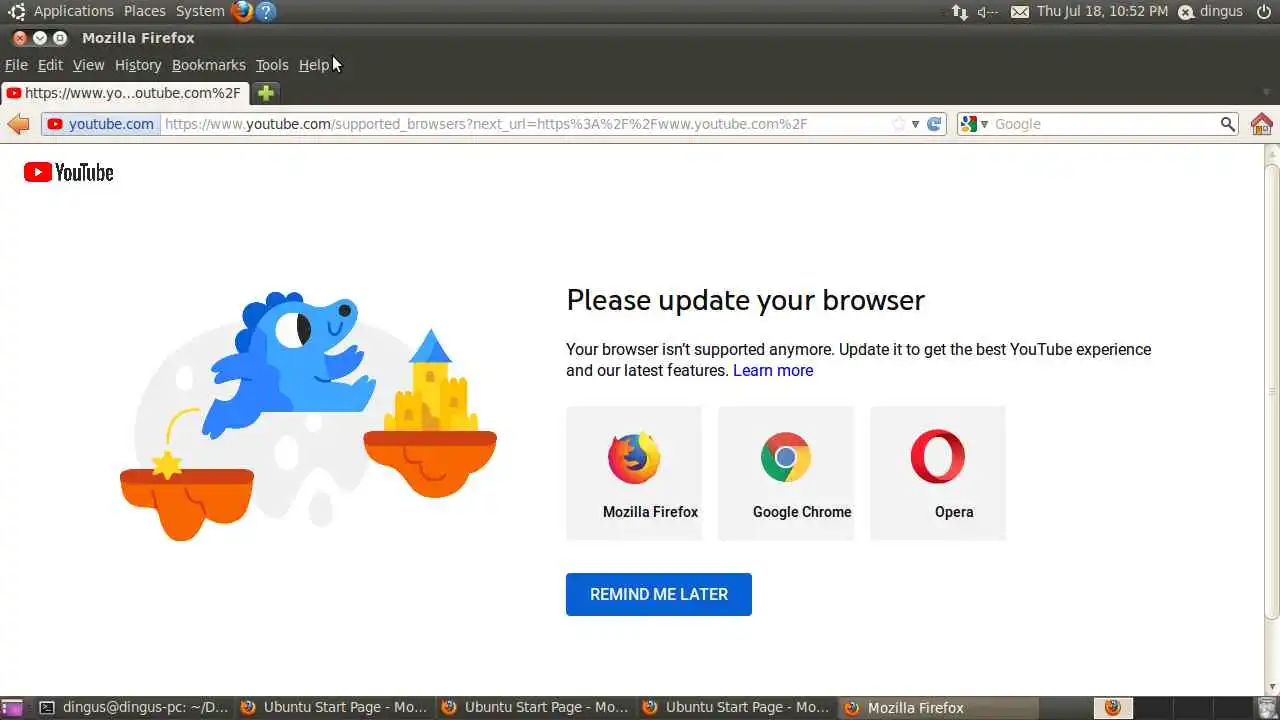
Task: Open the trash icon in bottom panel
Action: point(1266,707)
